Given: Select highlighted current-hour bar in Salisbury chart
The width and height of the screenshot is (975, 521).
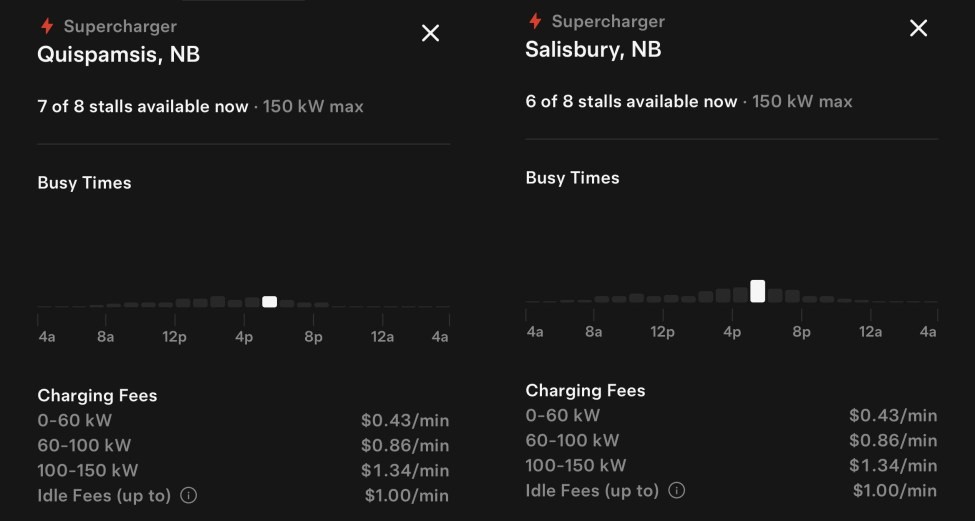Looking at the screenshot, I should pyautogui.click(x=758, y=291).
